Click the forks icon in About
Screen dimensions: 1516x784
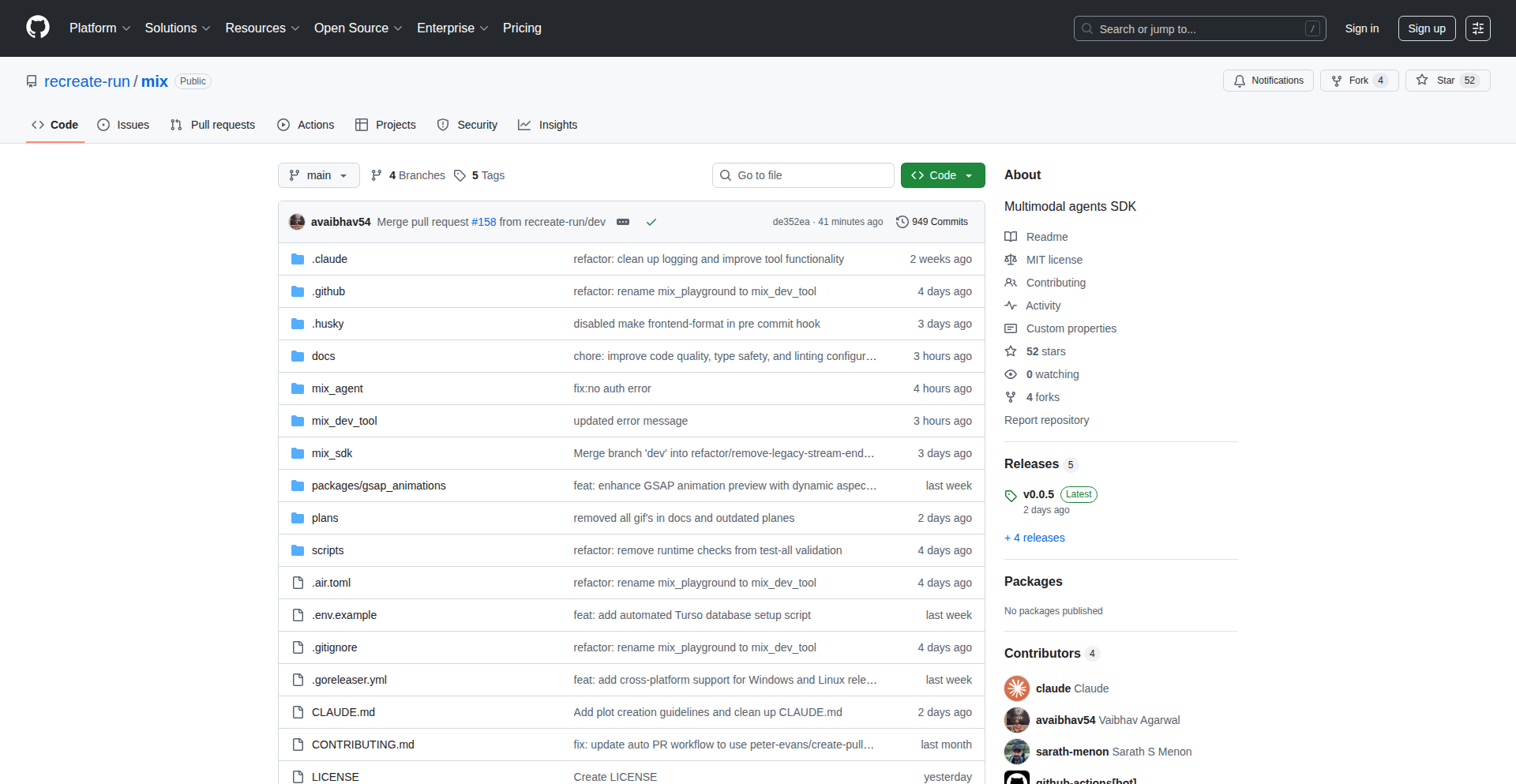1011,397
